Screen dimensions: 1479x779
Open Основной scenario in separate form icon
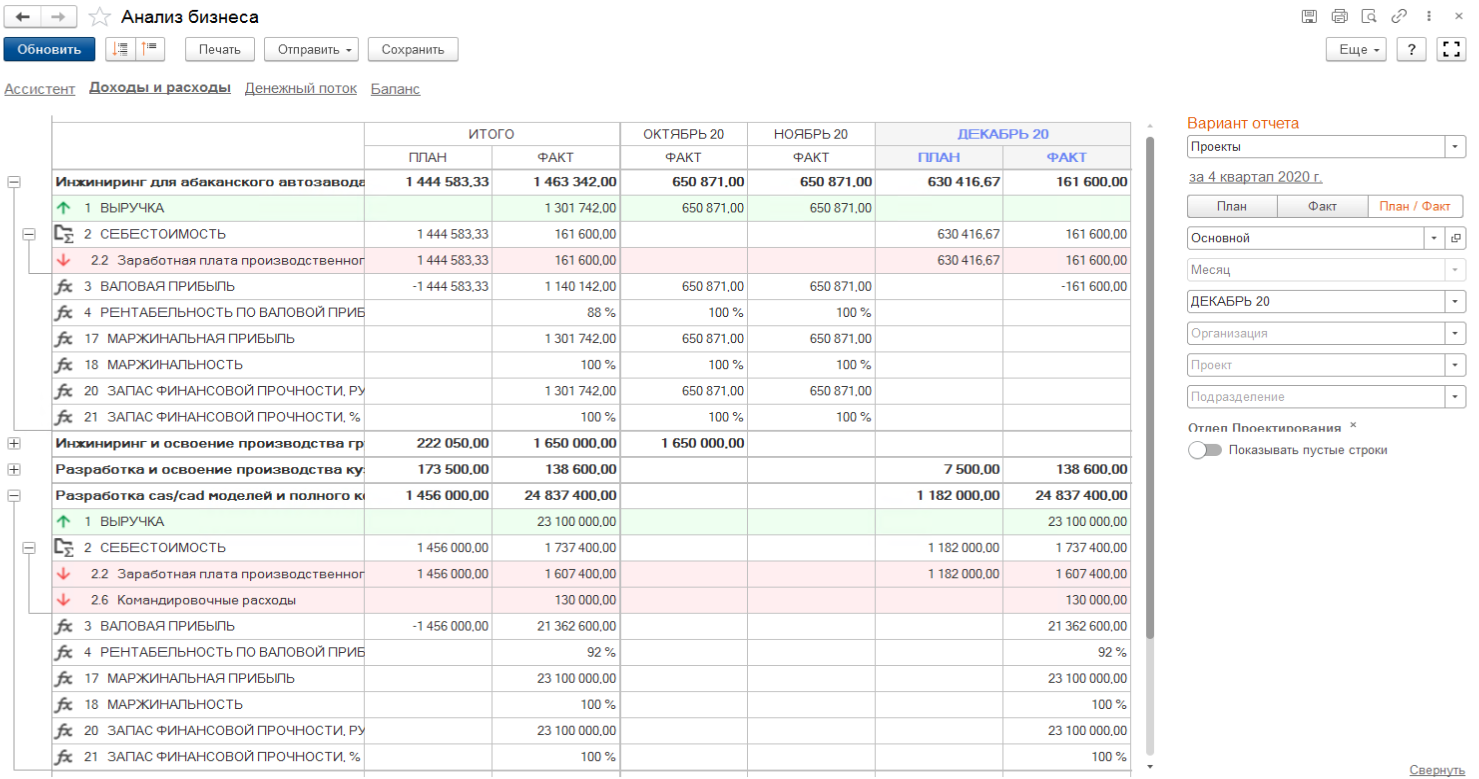[1457, 238]
